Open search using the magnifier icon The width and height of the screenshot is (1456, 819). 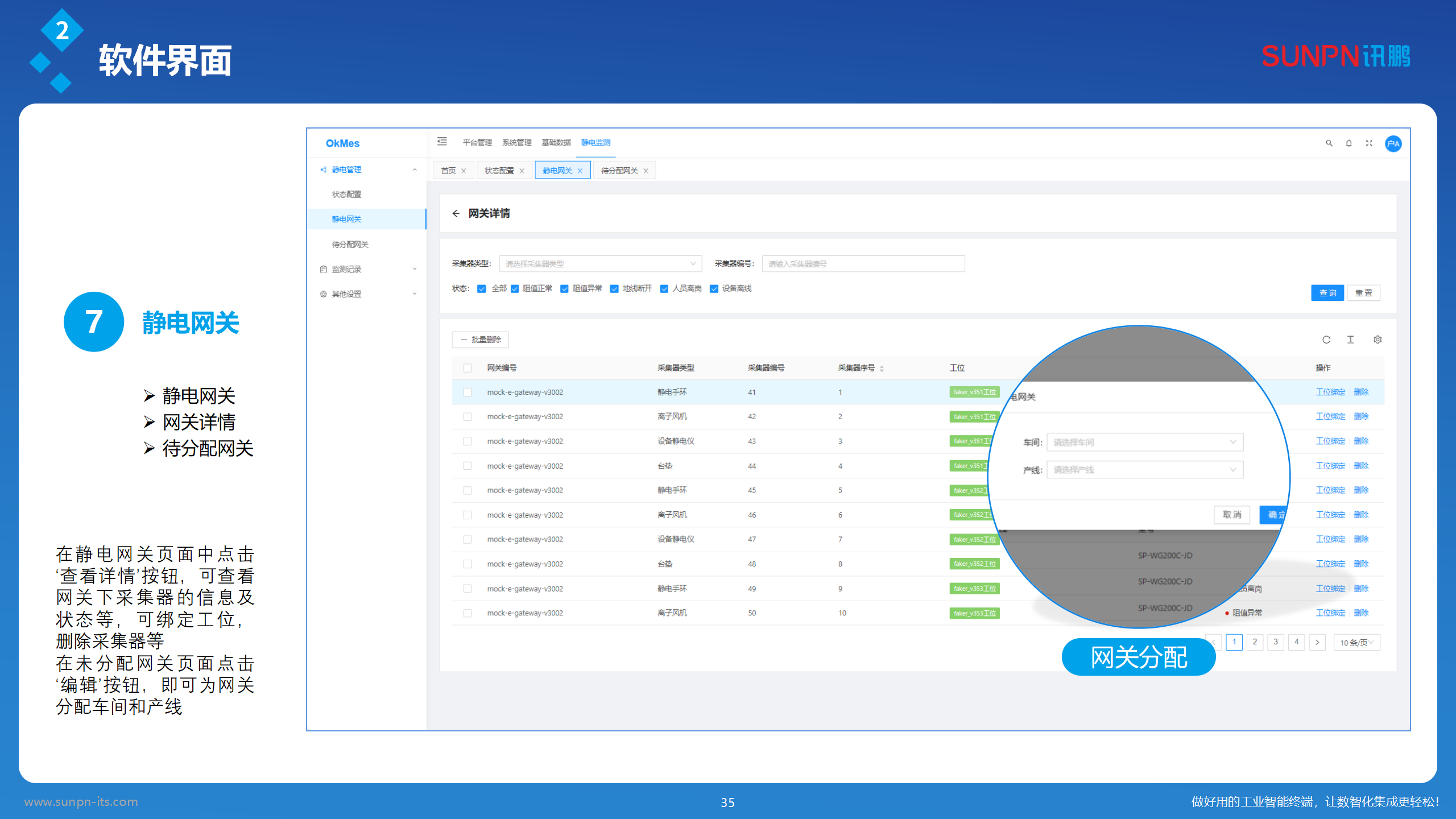(x=1329, y=143)
